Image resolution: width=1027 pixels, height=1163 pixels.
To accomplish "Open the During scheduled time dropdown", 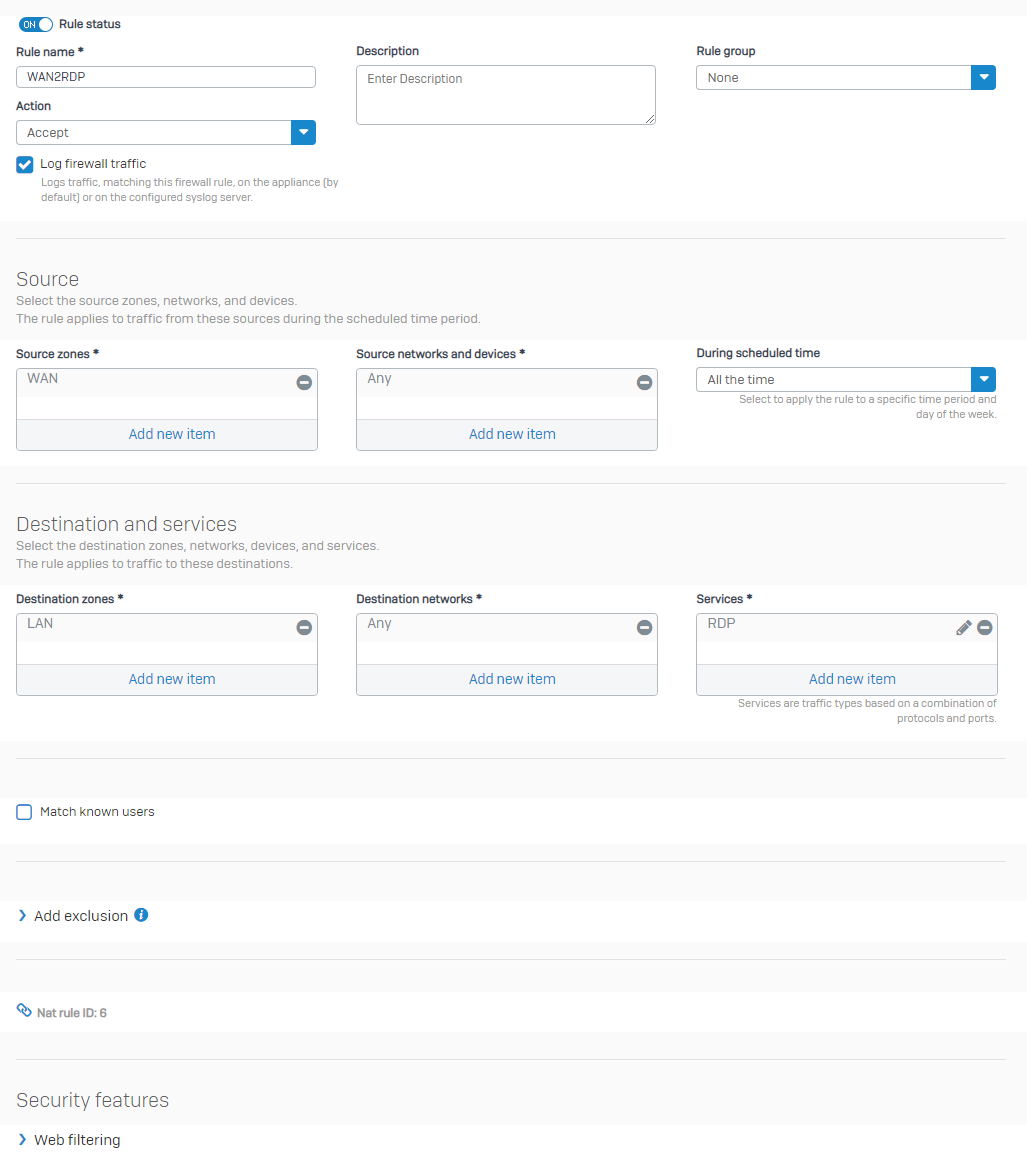I will pyautogui.click(x=845, y=380).
